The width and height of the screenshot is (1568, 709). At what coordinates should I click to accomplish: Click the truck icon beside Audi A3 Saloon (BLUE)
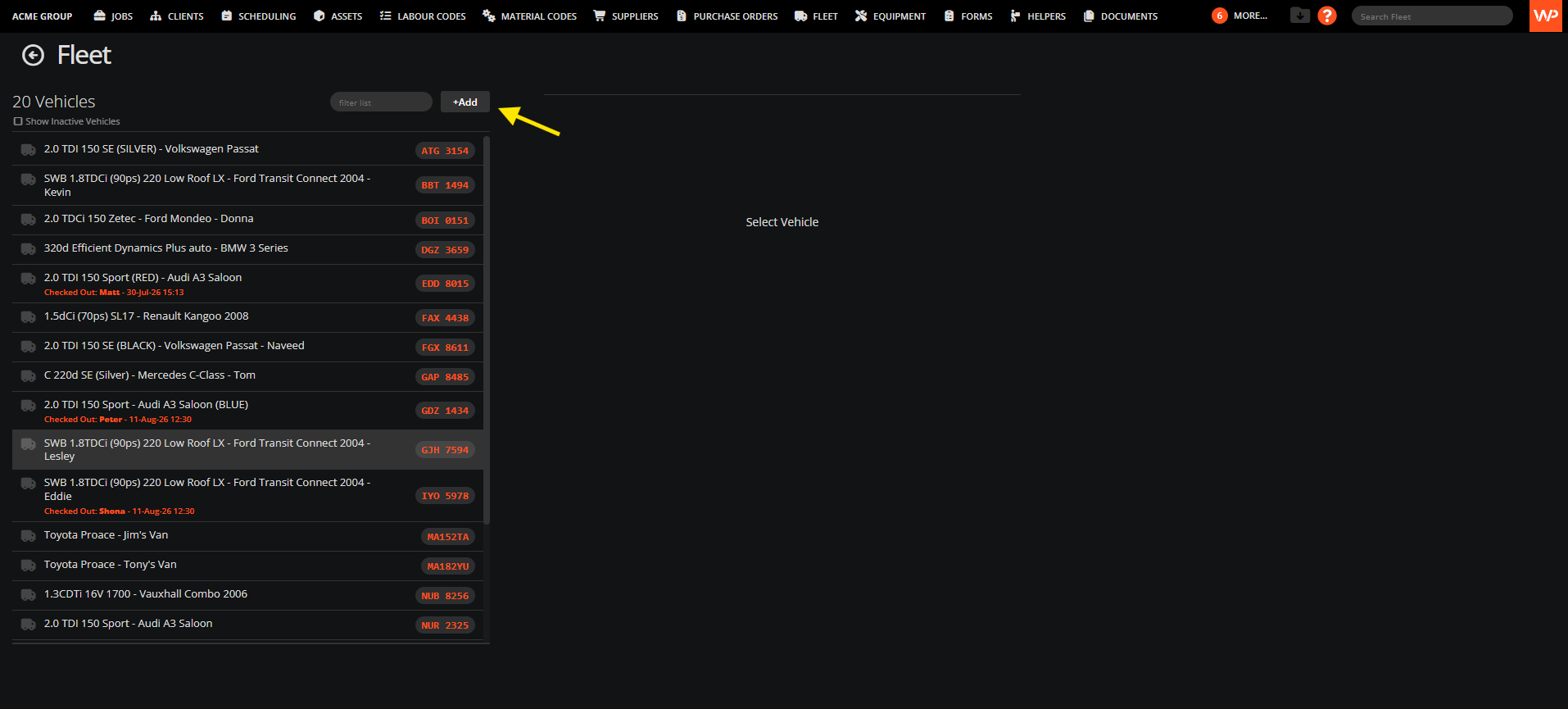[x=28, y=406]
